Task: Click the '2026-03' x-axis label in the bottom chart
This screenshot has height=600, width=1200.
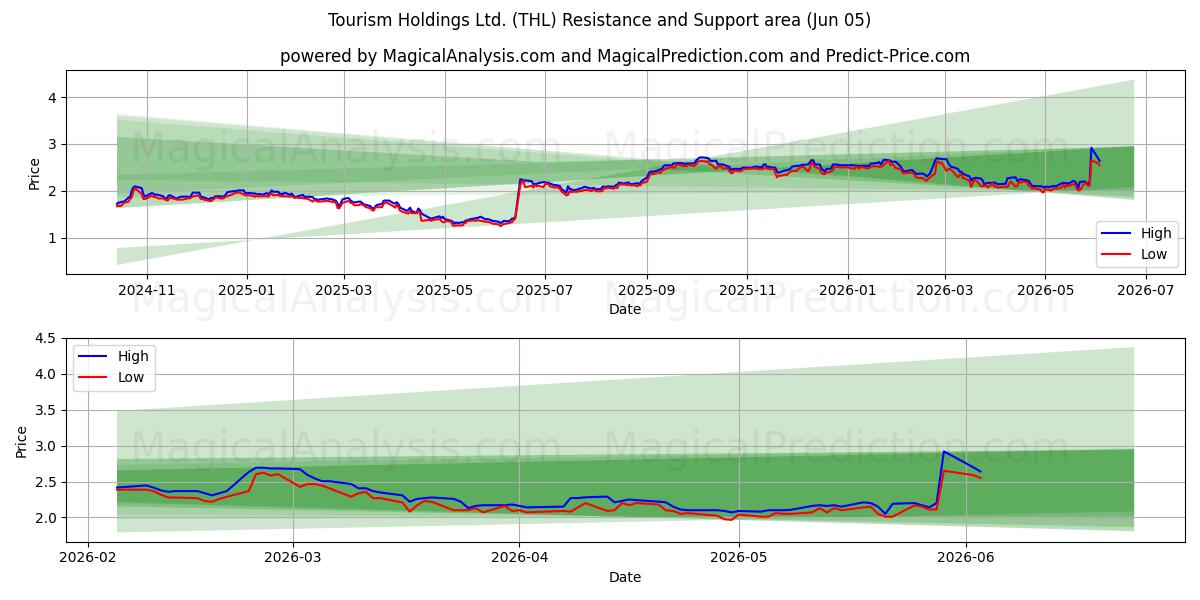Action: point(293,557)
